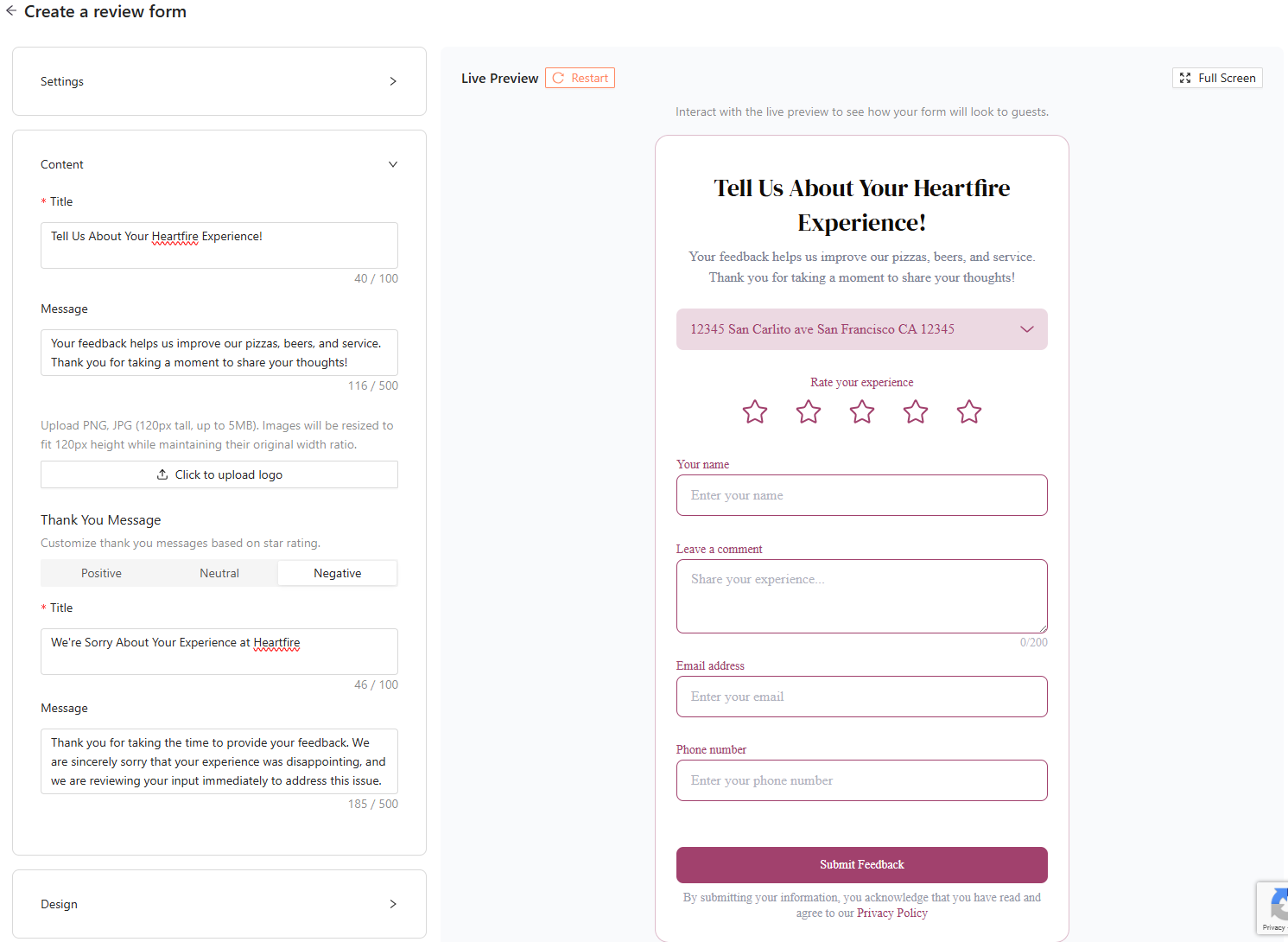The height and width of the screenshot is (942, 1288).
Task: Restart the live preview
Action: point(580,78)
